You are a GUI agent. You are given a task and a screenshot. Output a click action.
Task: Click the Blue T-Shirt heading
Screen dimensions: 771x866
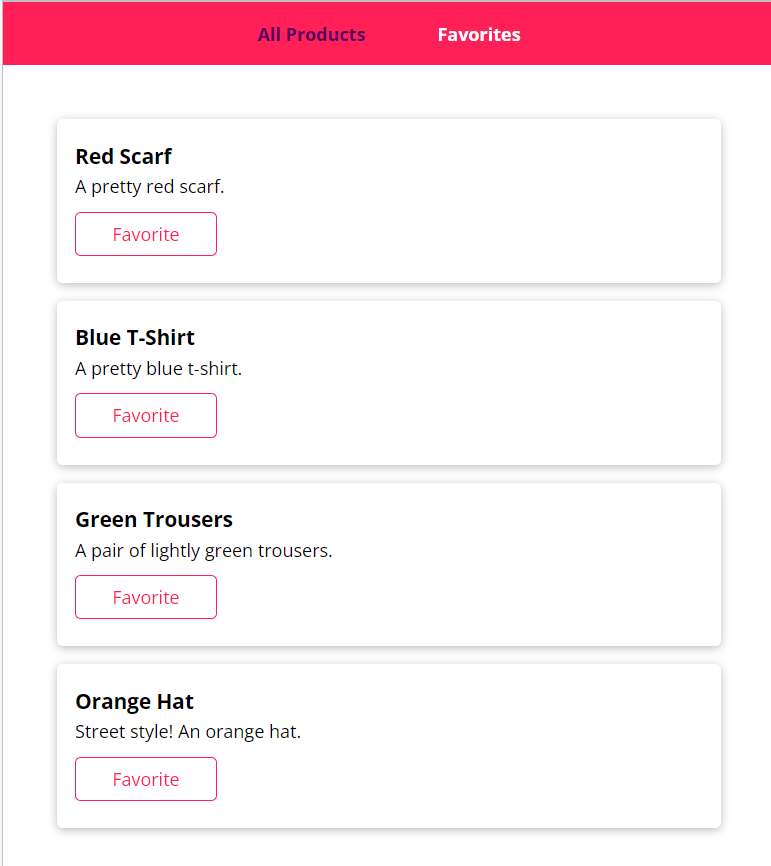135,337
